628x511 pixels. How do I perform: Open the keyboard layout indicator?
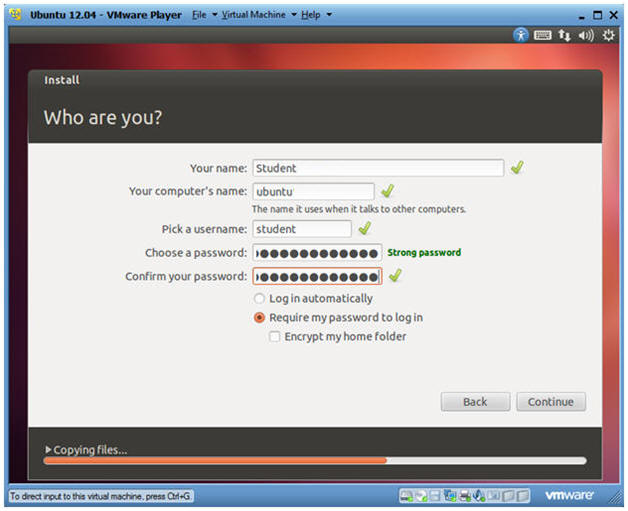click(x=543, y=36)
